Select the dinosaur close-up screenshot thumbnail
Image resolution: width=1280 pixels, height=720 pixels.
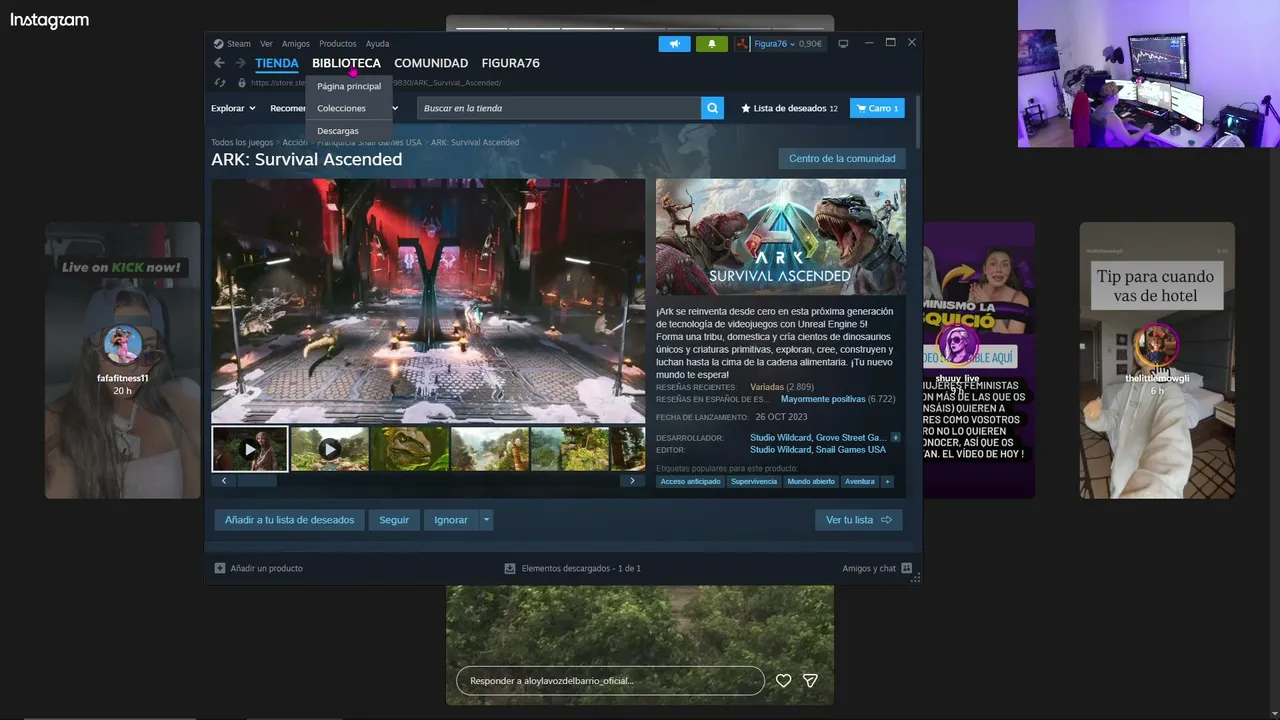[410, 449]
